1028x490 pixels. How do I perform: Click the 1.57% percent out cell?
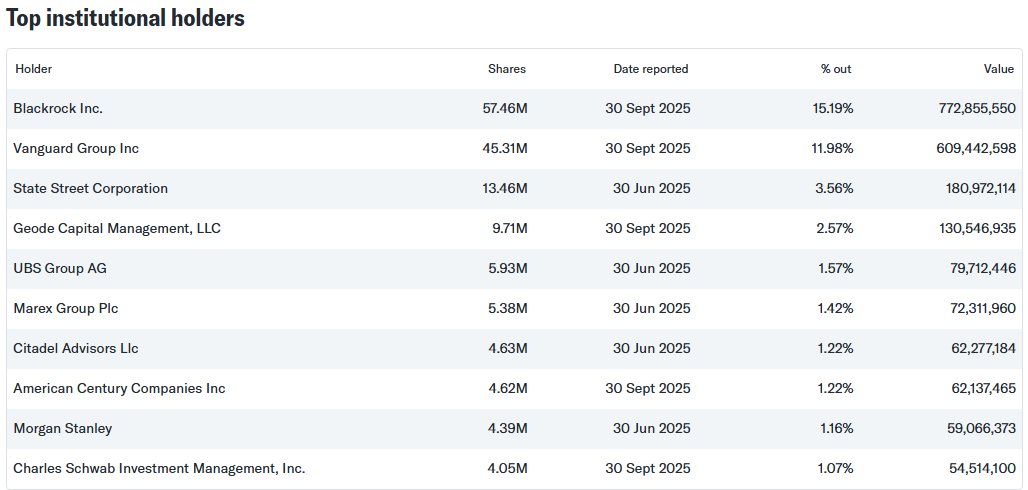tap(836, 269)
